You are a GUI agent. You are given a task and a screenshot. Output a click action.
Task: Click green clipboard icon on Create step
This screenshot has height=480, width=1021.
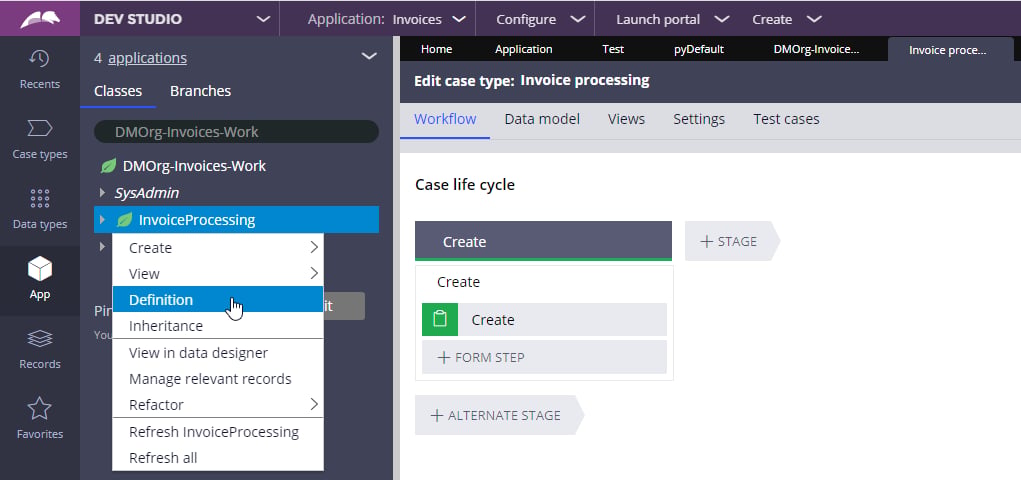(x=440, y=320)
